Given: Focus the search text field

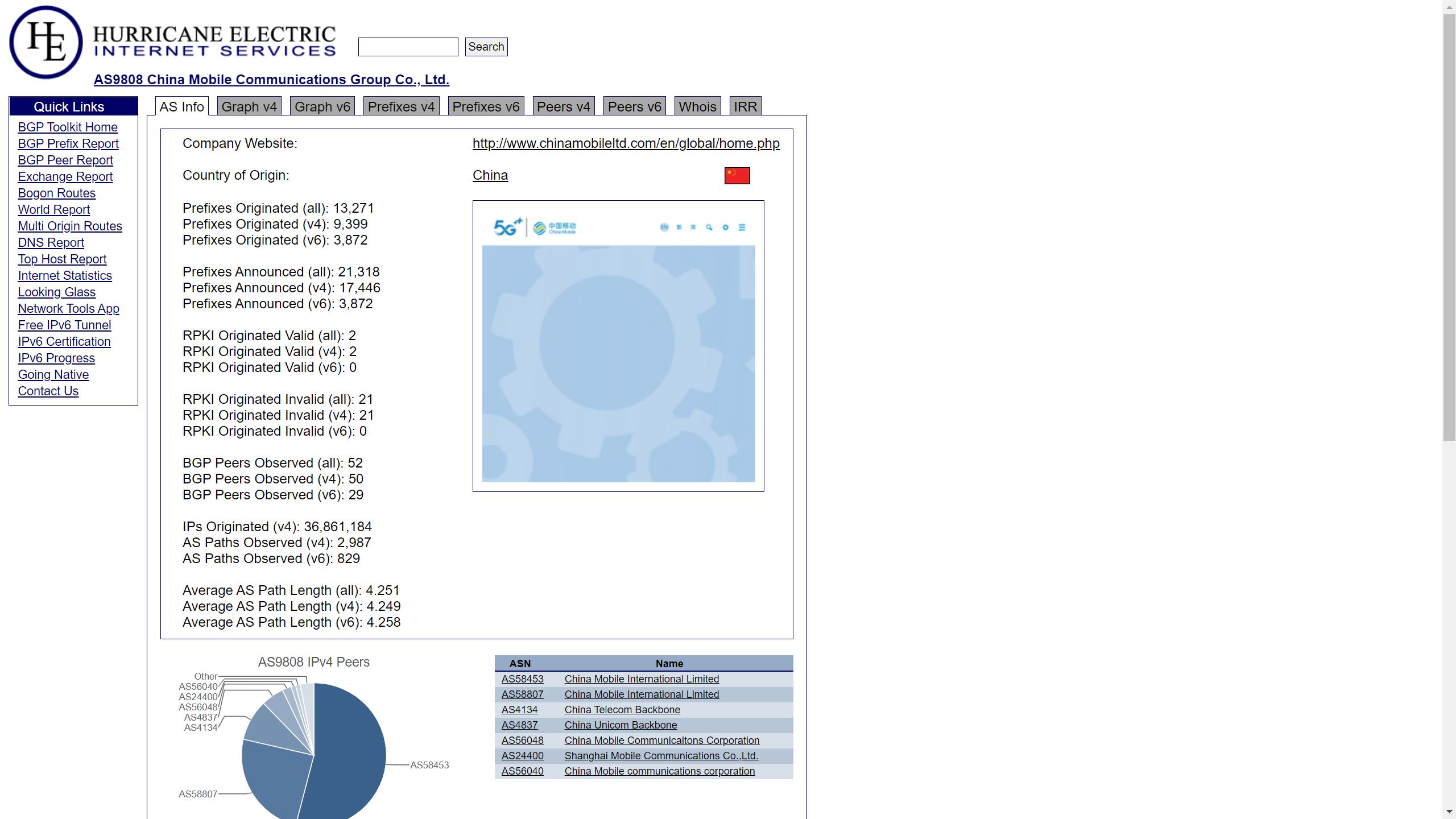Looking at the screenshot, I should pyautogui.click(x=408, y=47).
